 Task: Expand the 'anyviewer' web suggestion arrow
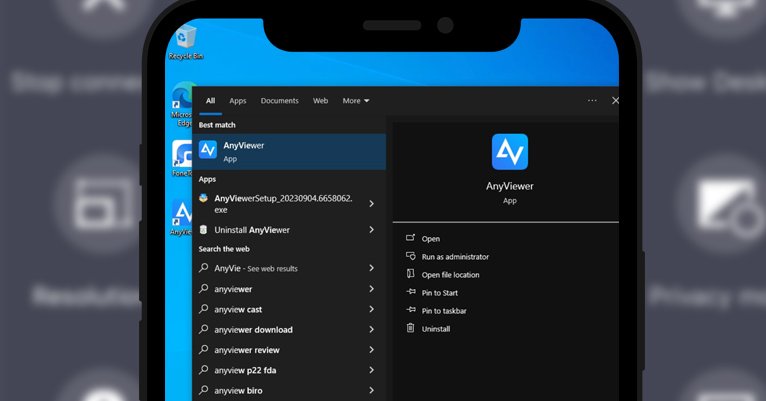point(372,289)
